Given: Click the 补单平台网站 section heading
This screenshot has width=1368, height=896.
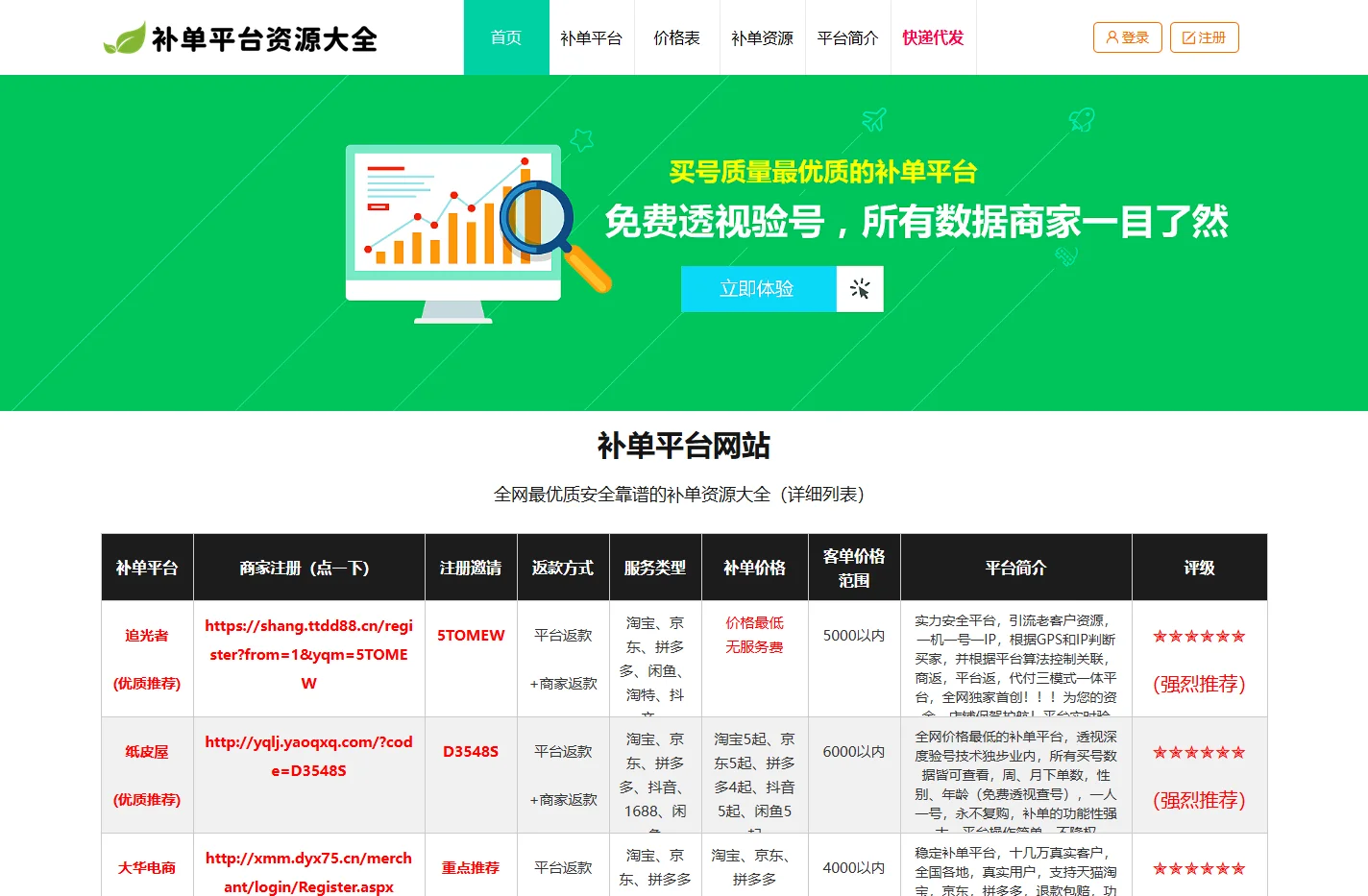Looking at the screenshot, I should (x=684, y=446).
